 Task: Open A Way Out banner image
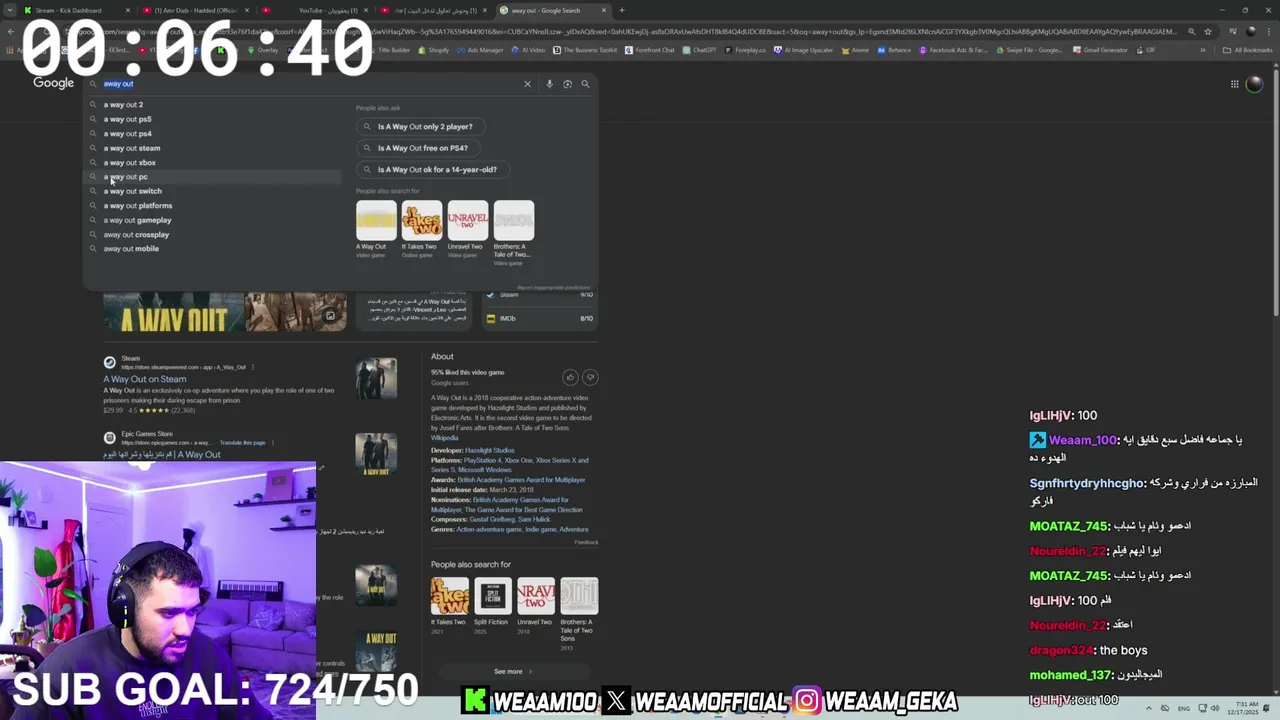[174, 312]
